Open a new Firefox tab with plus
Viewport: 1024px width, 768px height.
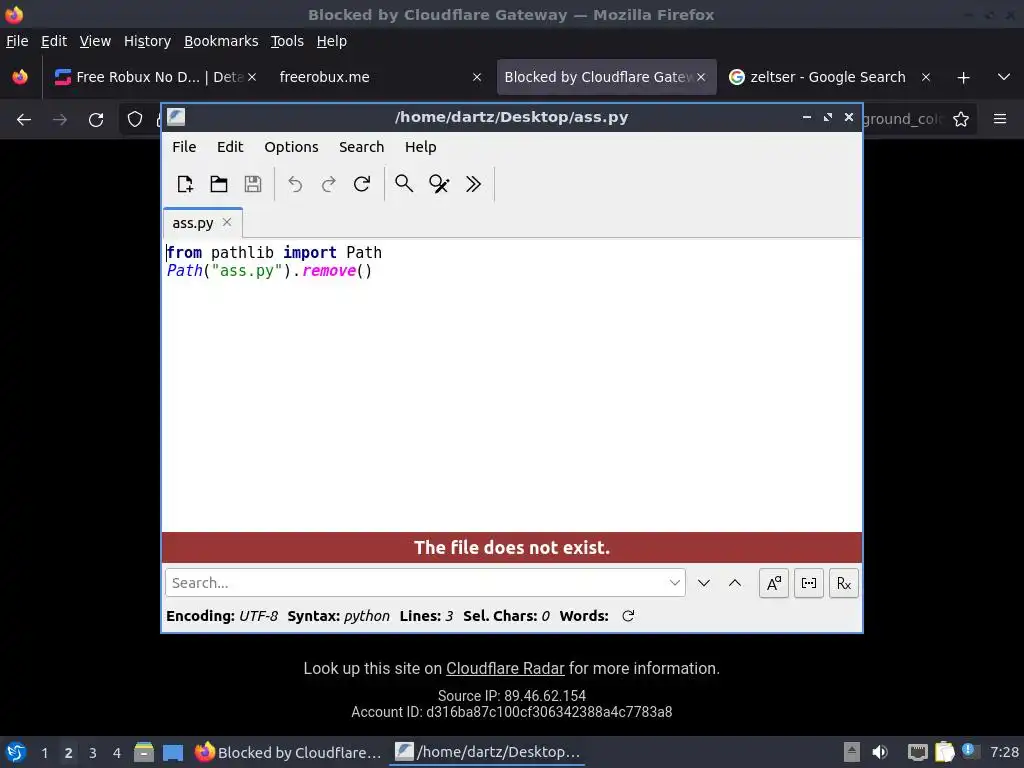963,78
